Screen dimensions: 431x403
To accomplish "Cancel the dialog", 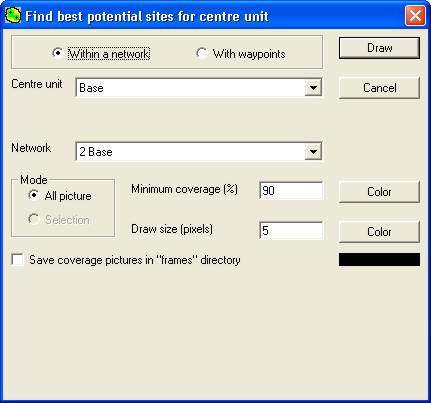I will click(x=379, y=88).
